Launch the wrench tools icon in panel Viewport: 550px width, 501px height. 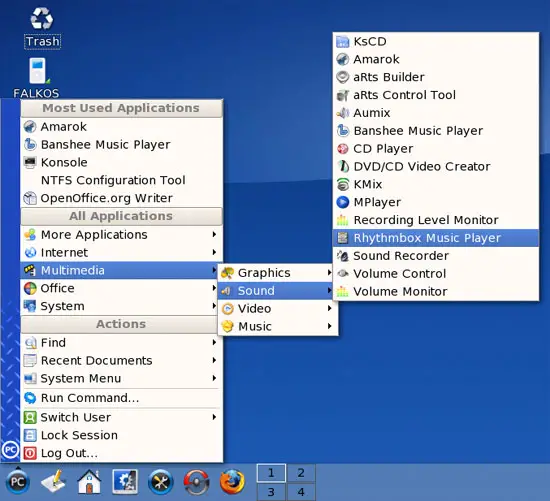[x=161, y=482]
